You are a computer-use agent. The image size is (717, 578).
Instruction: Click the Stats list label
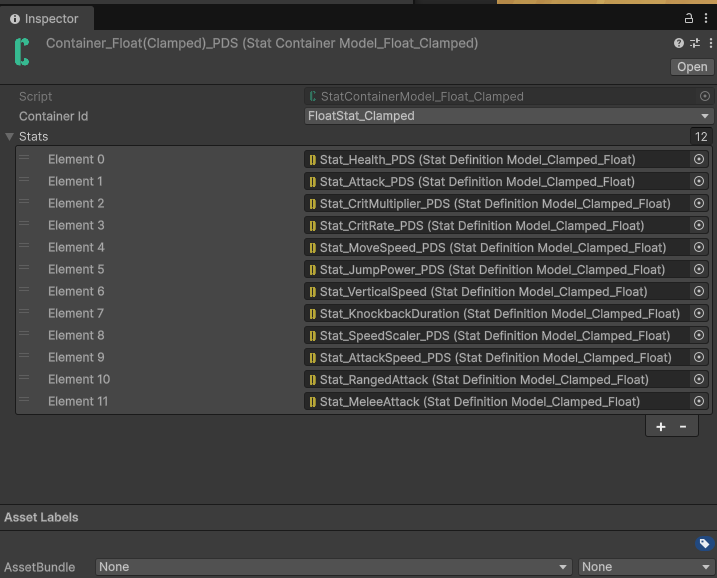pyautogui.click(x=33, y=137)
